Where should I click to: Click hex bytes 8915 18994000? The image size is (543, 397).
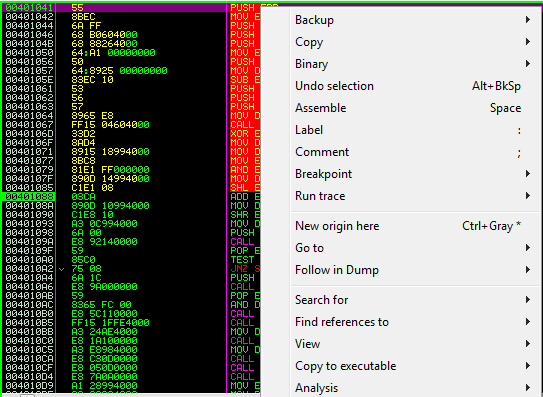pos(110,152)
